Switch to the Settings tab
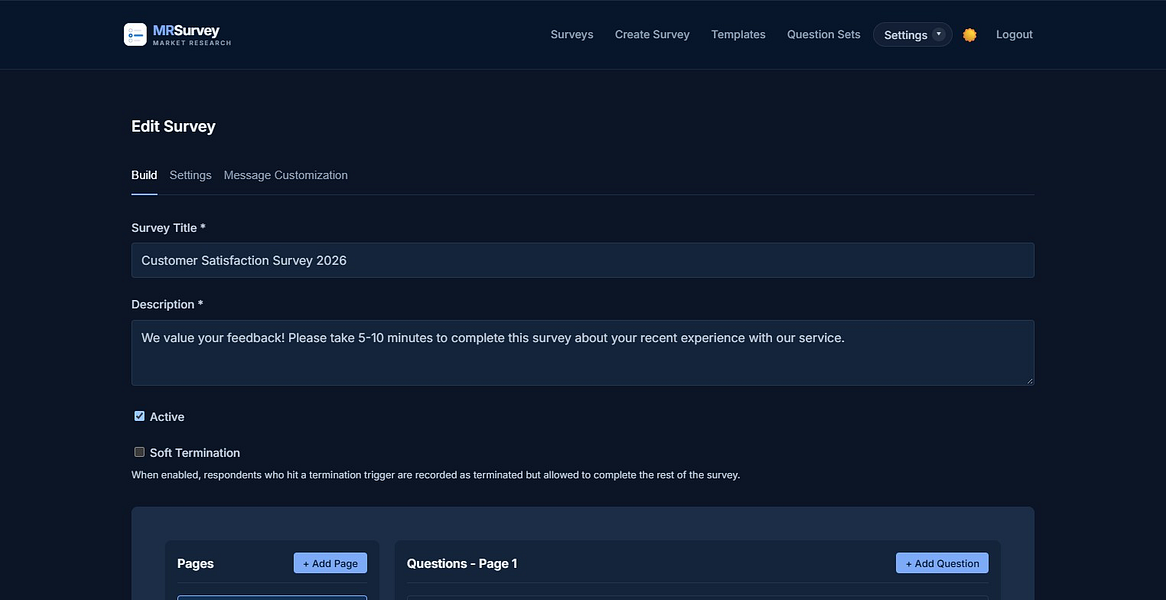 190,175
